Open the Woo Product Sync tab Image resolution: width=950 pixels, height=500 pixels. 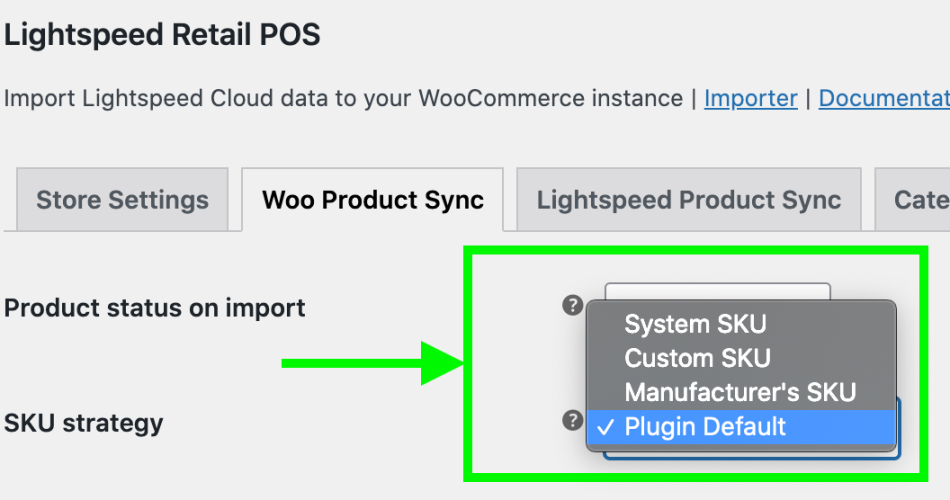click(x=373, y=199)
